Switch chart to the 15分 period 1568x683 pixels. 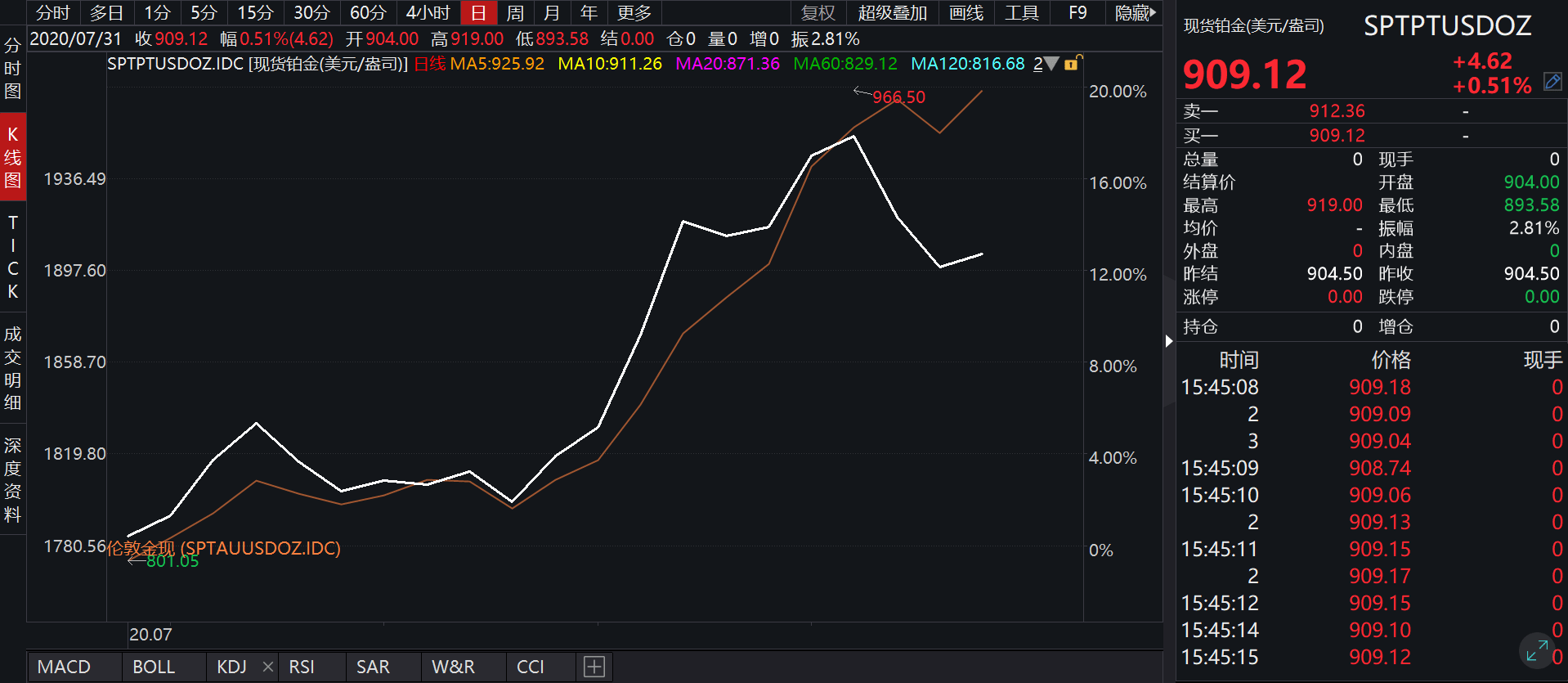(x=255, y=13)
